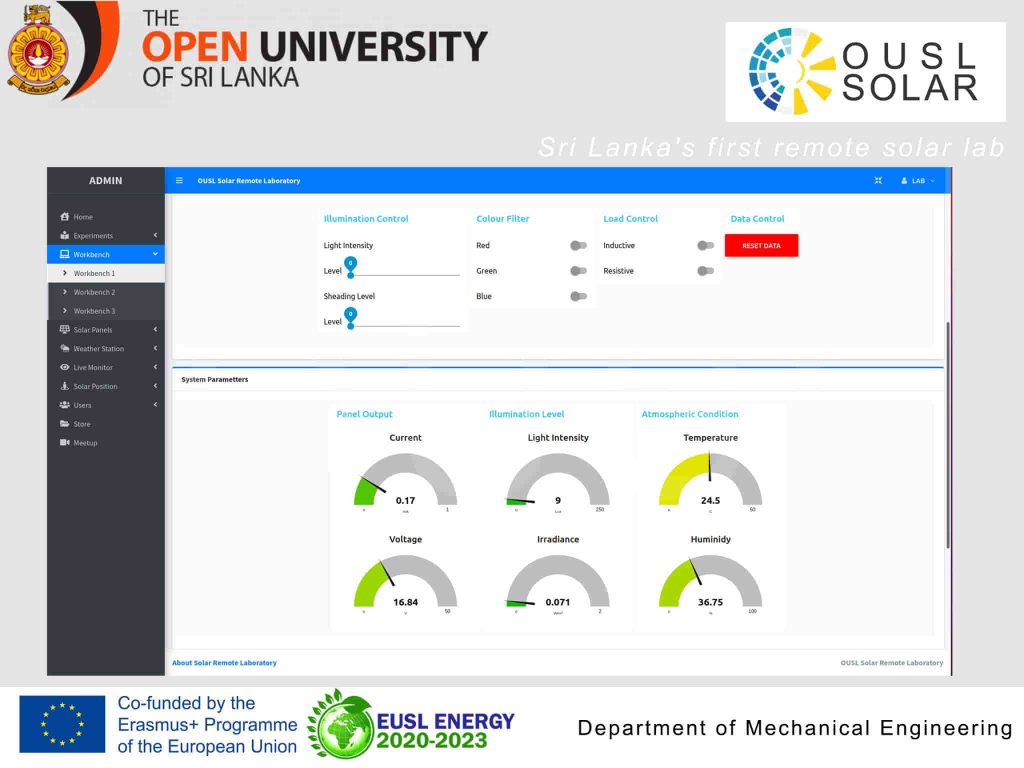Select Workbench 3 in sidebar

pos(106,311)
